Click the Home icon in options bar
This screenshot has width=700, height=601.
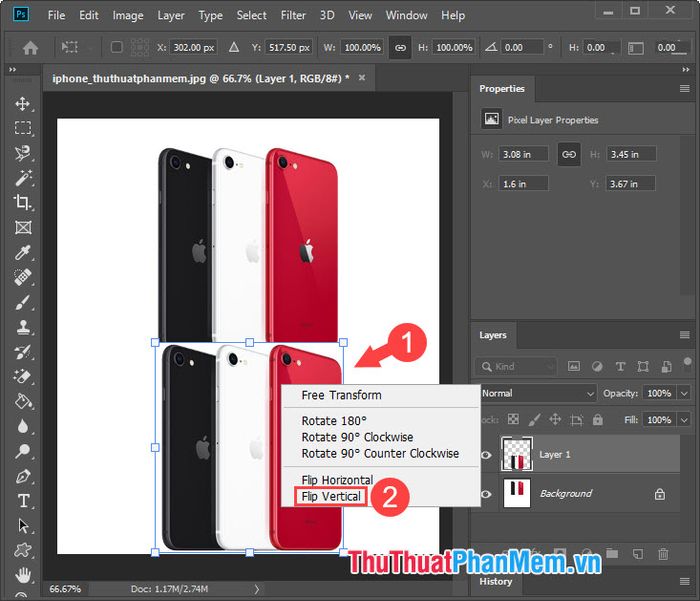pos(30,47)
